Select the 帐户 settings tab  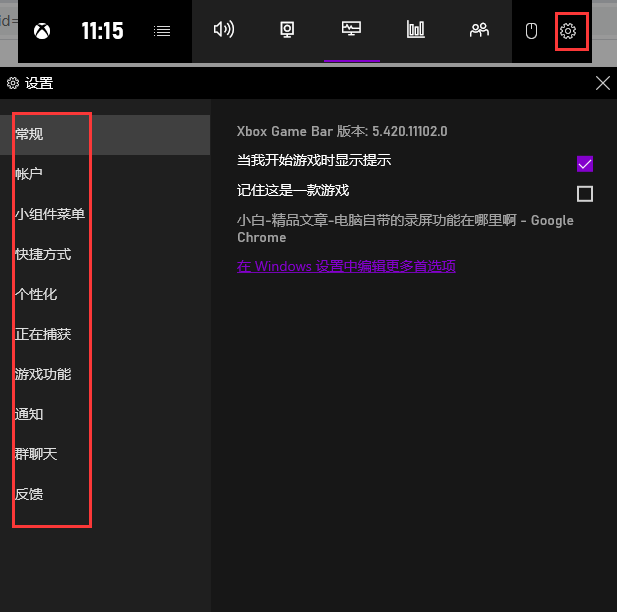point(105,174)
